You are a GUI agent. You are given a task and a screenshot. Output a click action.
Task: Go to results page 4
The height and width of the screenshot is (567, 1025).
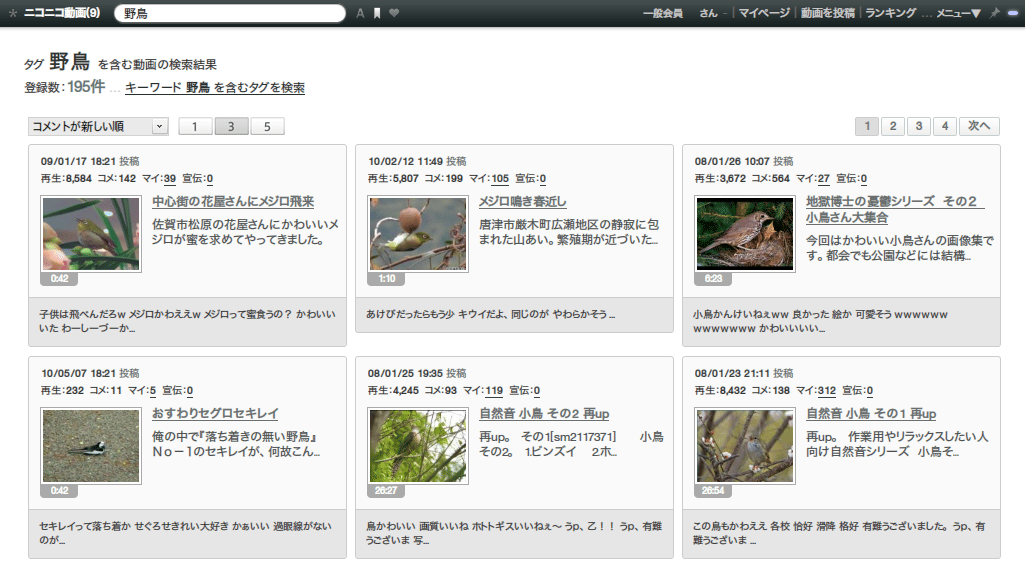point(945,126)
